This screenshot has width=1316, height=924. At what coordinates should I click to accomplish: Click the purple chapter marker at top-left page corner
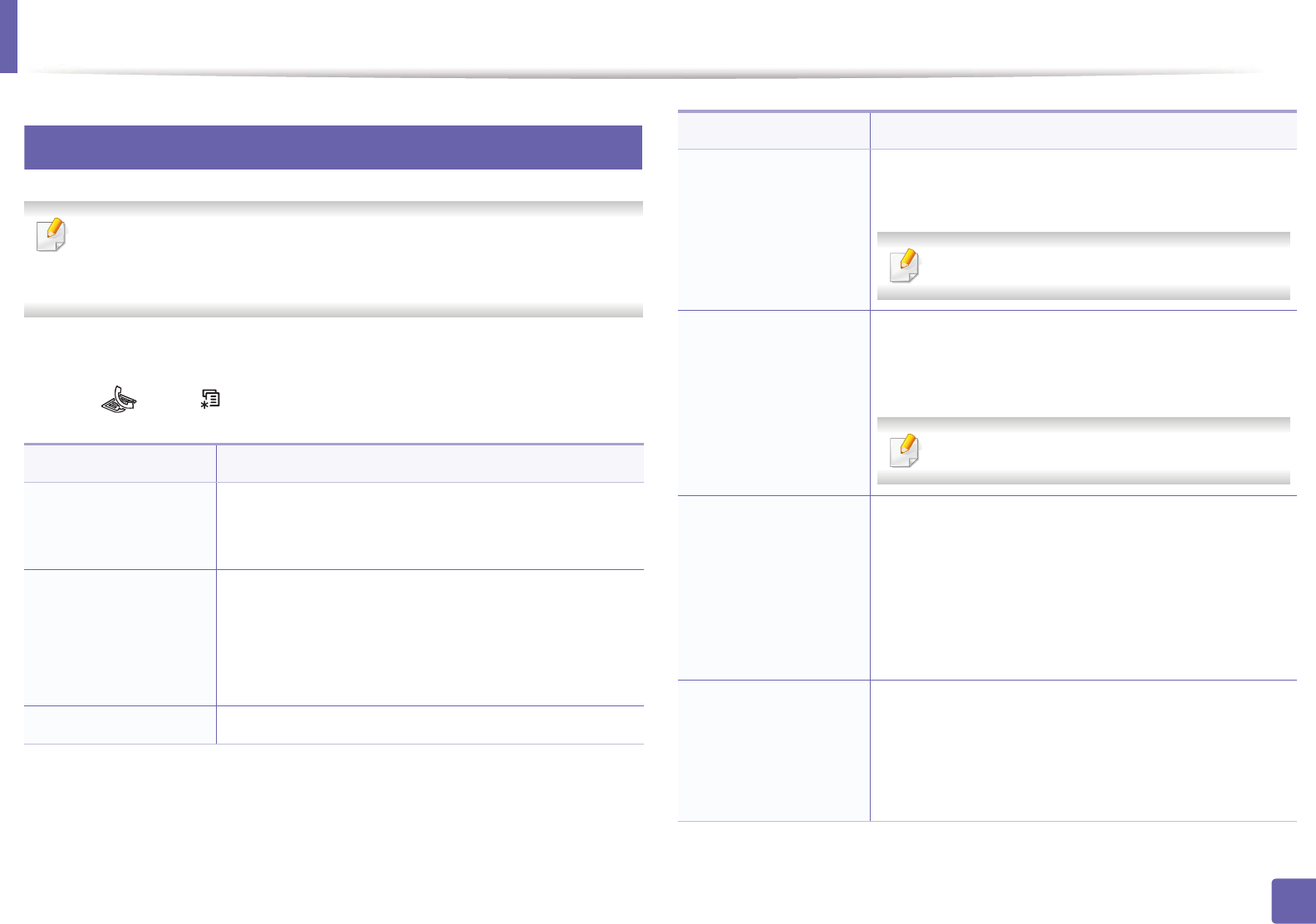click(8, 36)
